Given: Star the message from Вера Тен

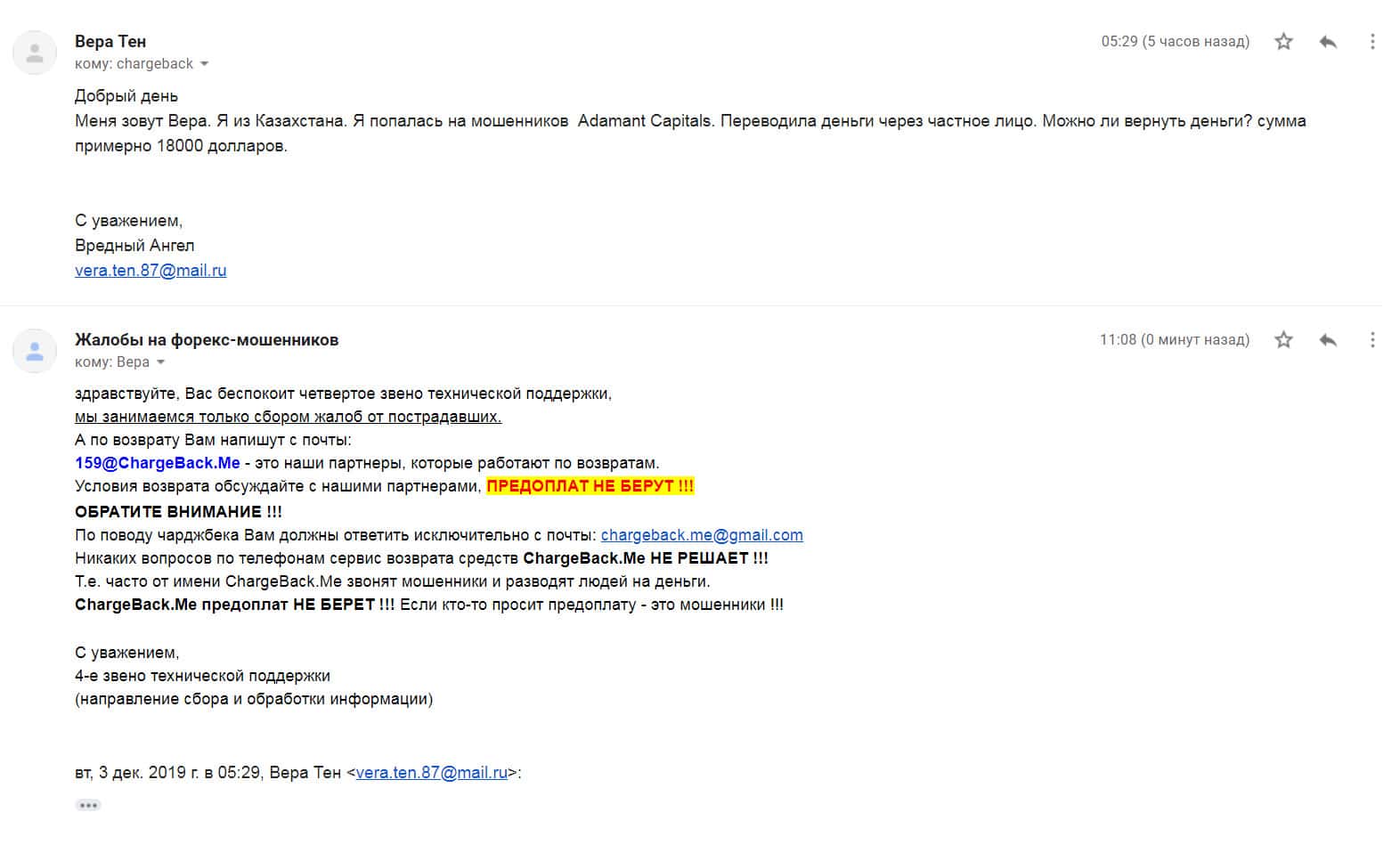Looking at the screenshot, I should click(1283, 42).
